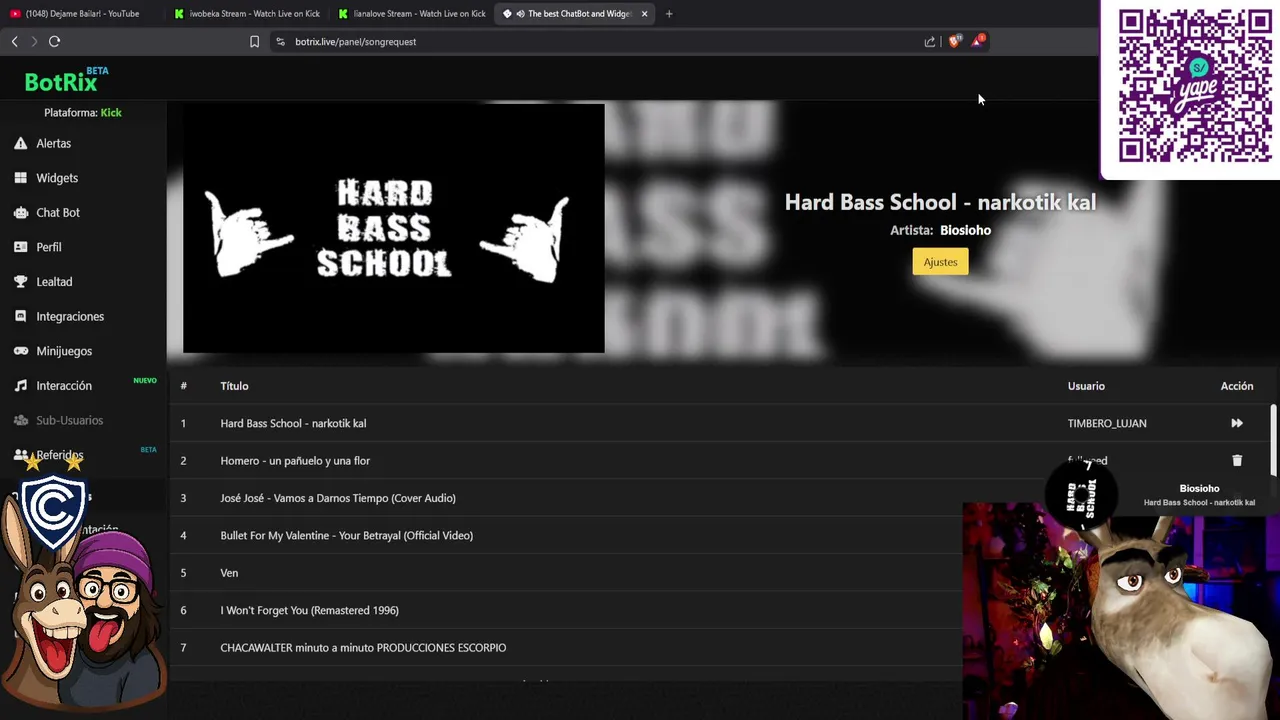The image size is (1280, 720).
Task: Click 'Bullet For My Valentine - Your Betrayal' row
Action: pyautogui.click(x=566, y=536)
